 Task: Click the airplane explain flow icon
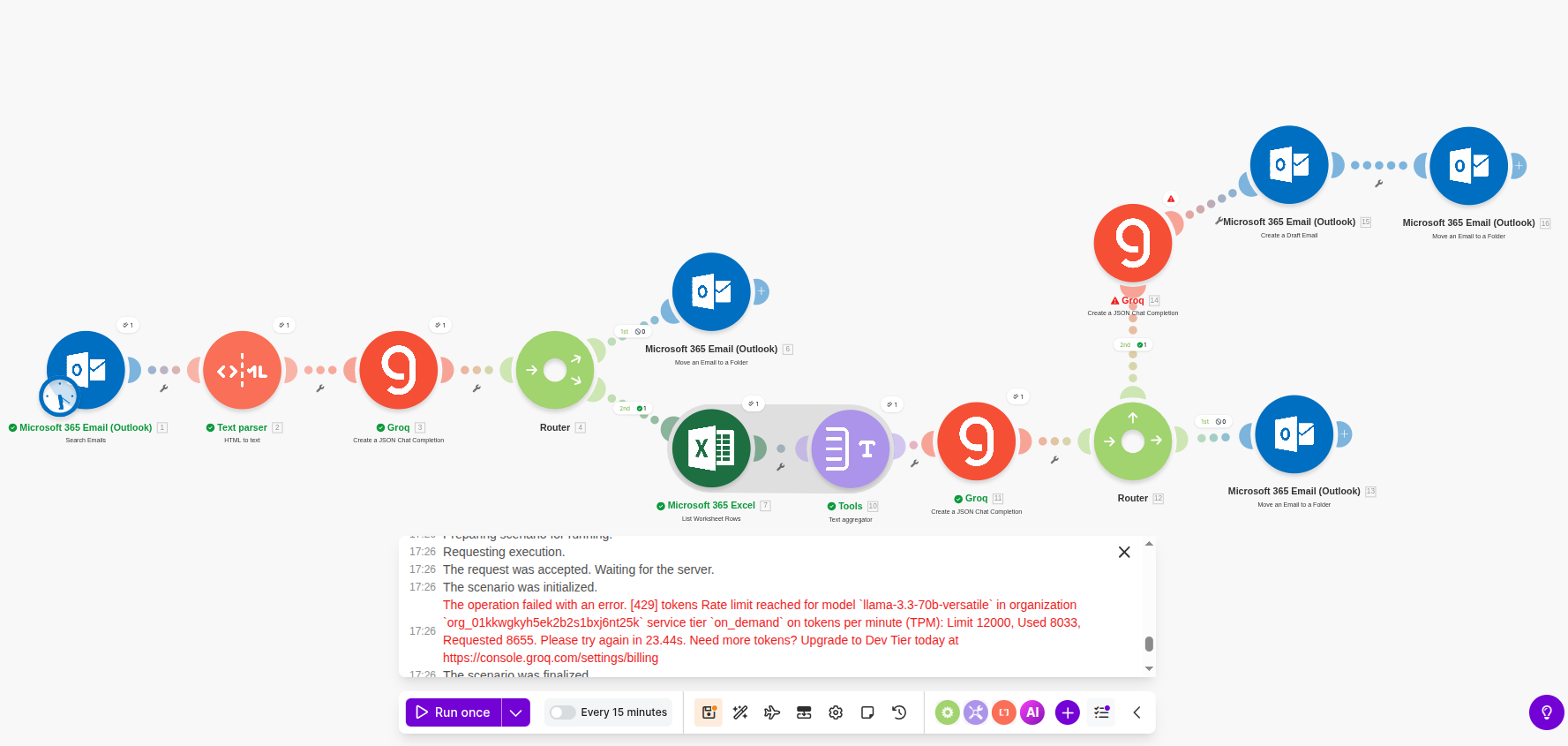[x=772, y=712]
